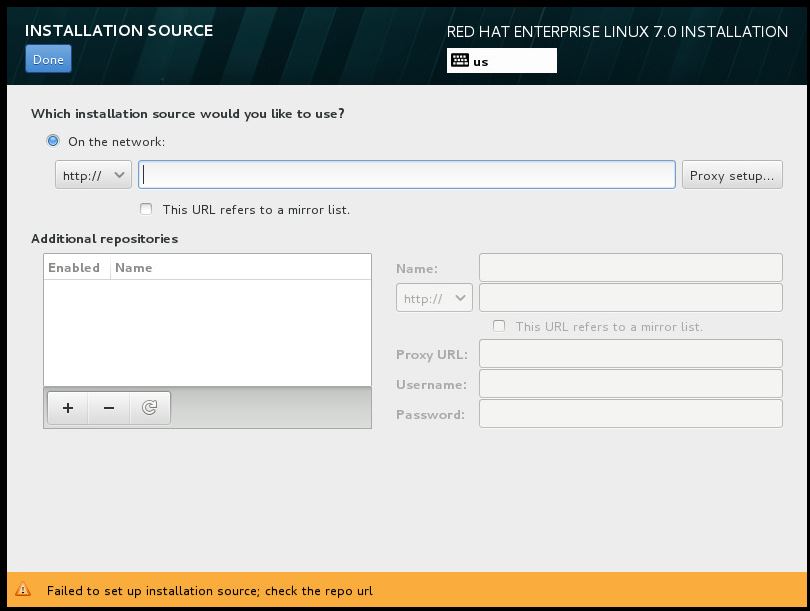Open the main http:// protocol dropdown
Viewport: 810px width, 611px height.
click(x=94, y=175)
